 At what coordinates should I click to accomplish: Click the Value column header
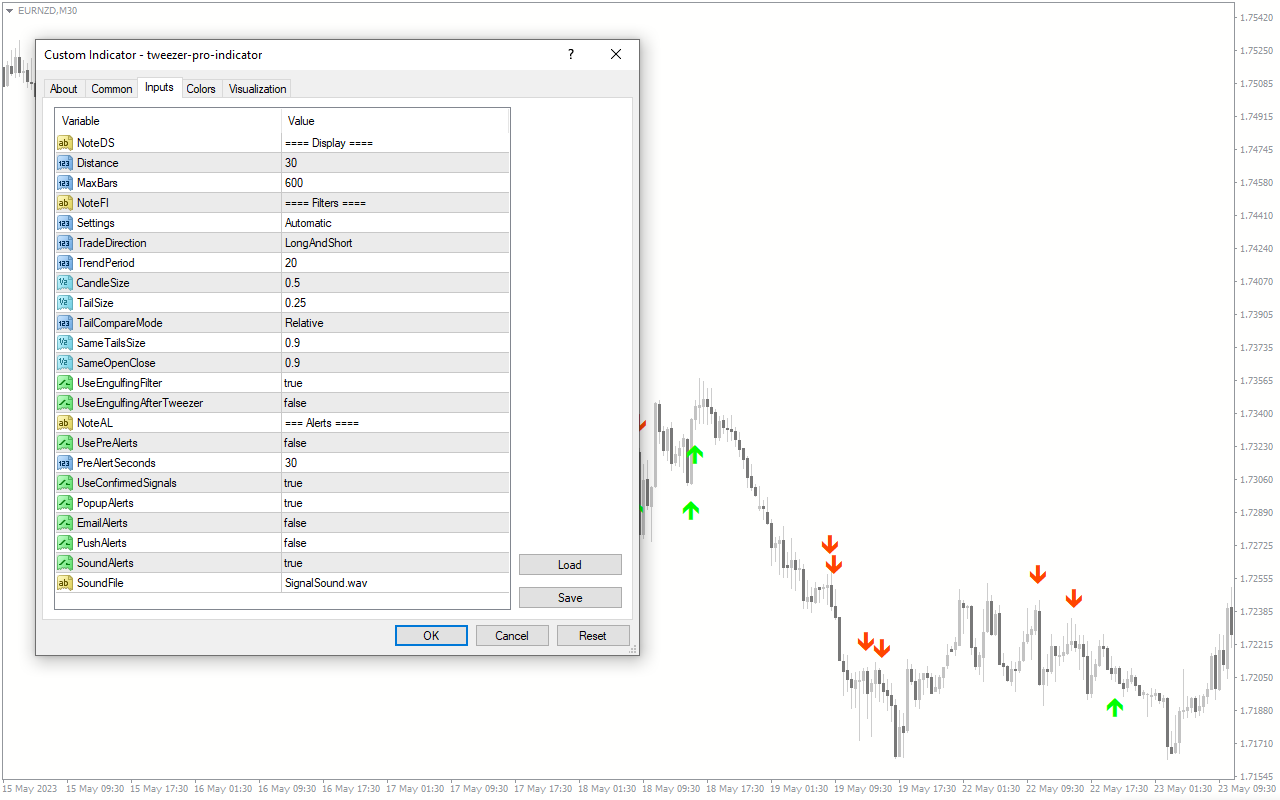point(301,121)
